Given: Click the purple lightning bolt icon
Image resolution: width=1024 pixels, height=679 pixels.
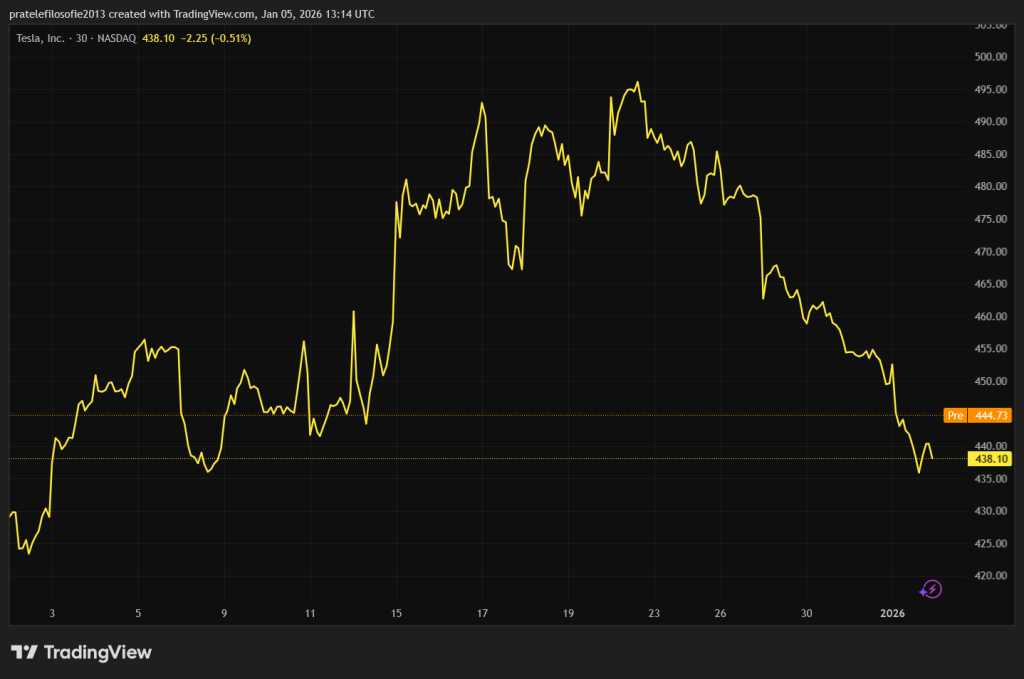Looking at the screenshot, I should pyautogui.click(x=931, y=589).
